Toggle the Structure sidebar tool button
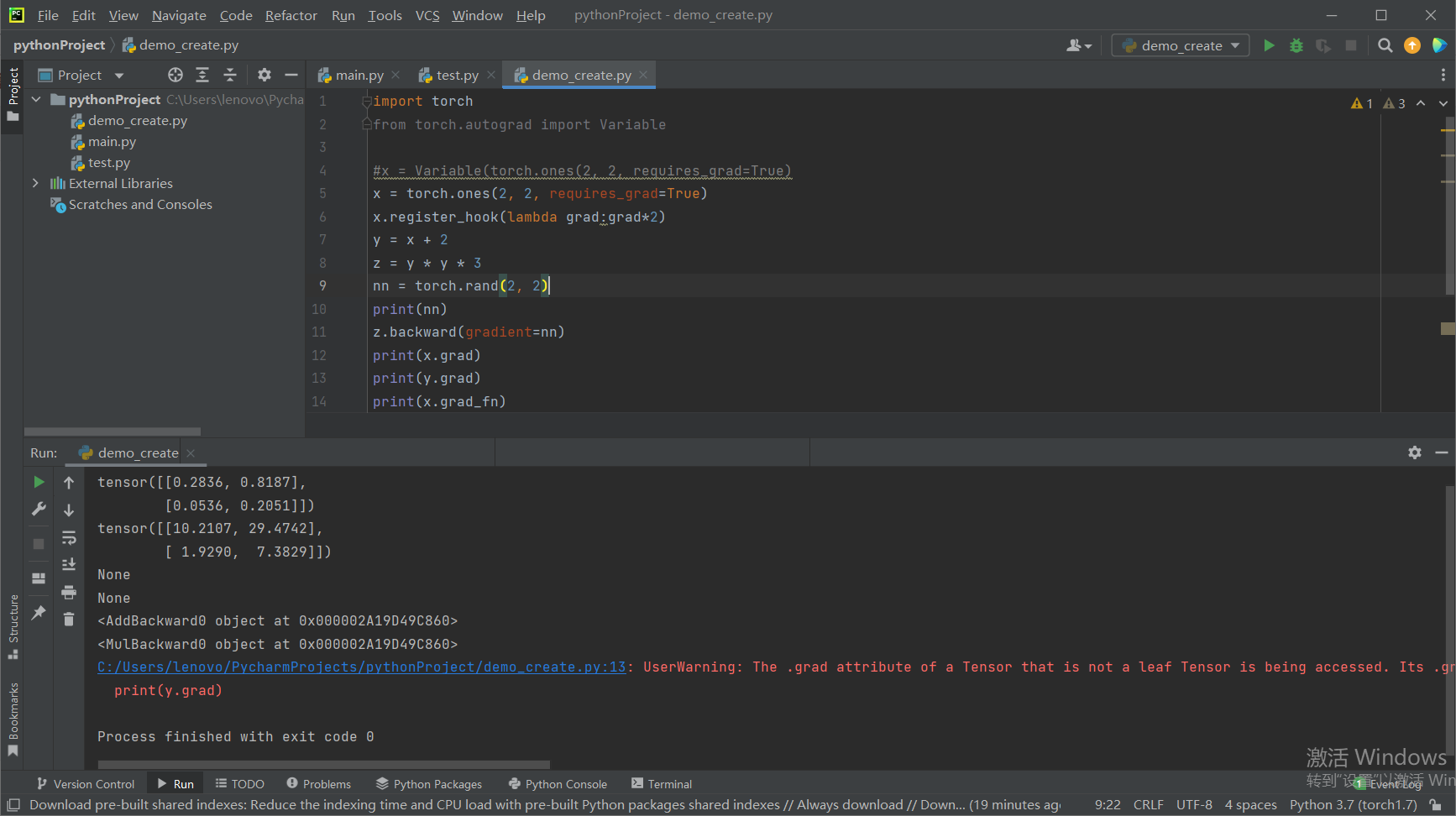The image size is (1456, 816). pyautogui.click(x=13, y=626)
